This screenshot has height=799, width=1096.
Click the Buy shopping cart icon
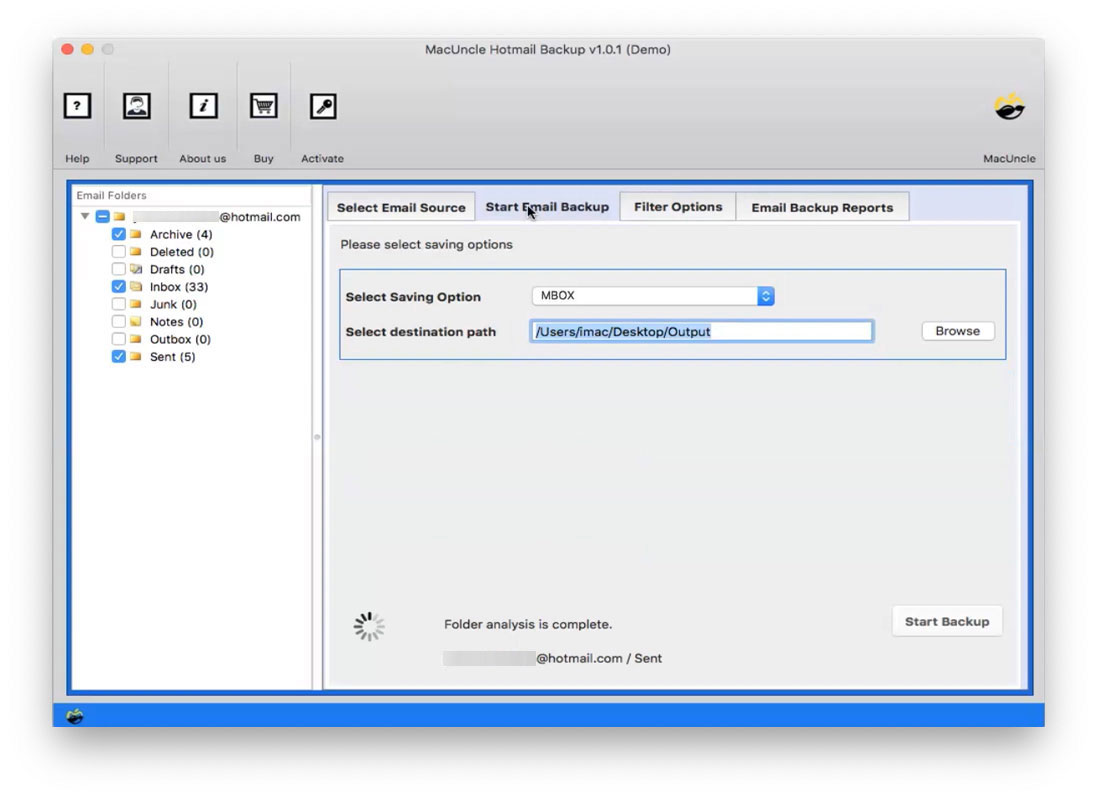point(264,106)
